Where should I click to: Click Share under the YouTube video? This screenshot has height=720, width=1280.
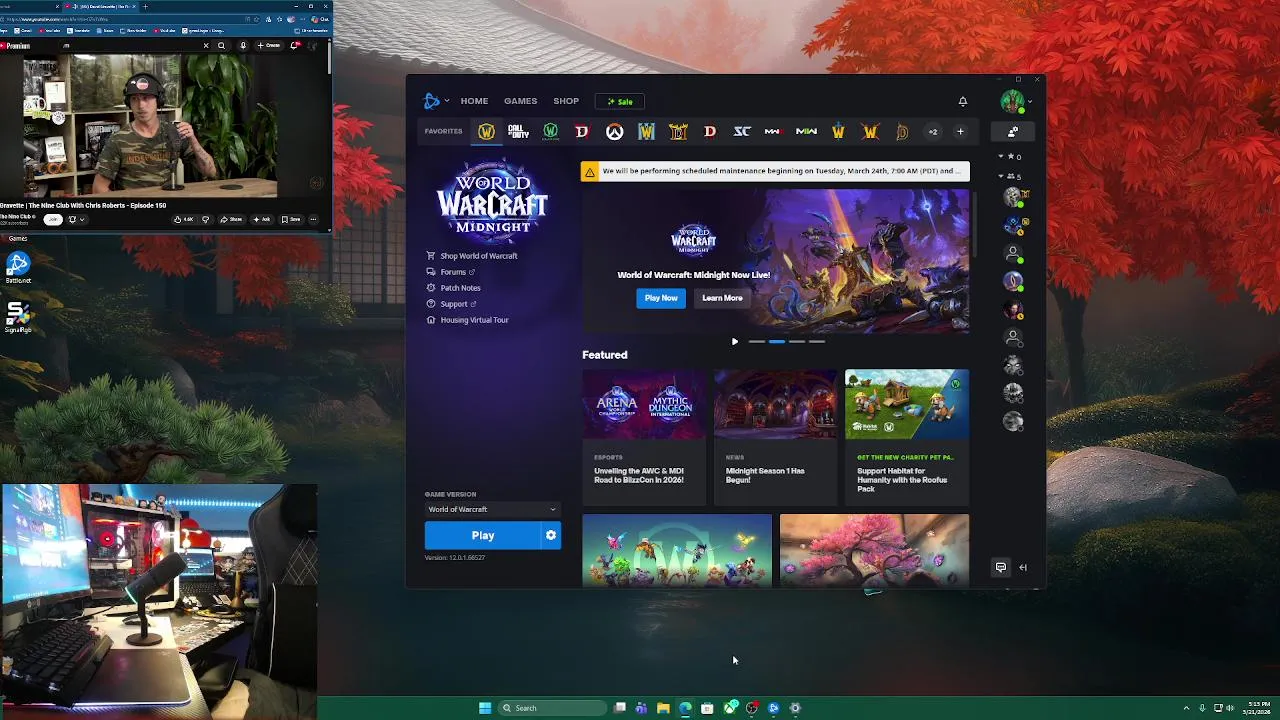pos(232,219)
